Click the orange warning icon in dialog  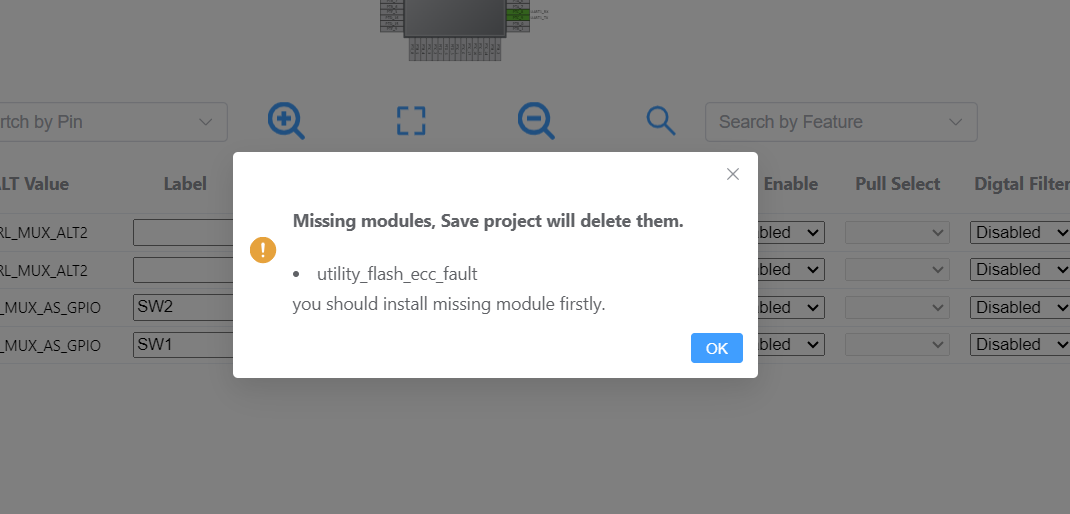[263, 250]
